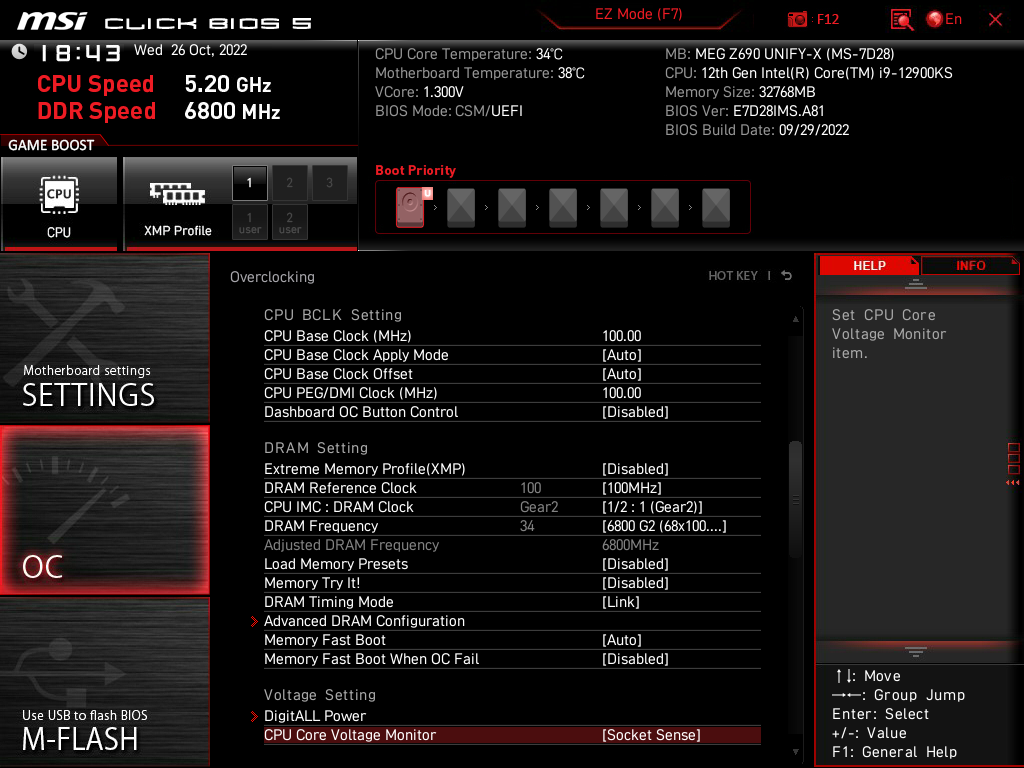Image resolution: width=1024 pixels, height=768 pixels.
Task: Switch to the INFO tab
Action: pyautogui.click(x=970, y=266)
